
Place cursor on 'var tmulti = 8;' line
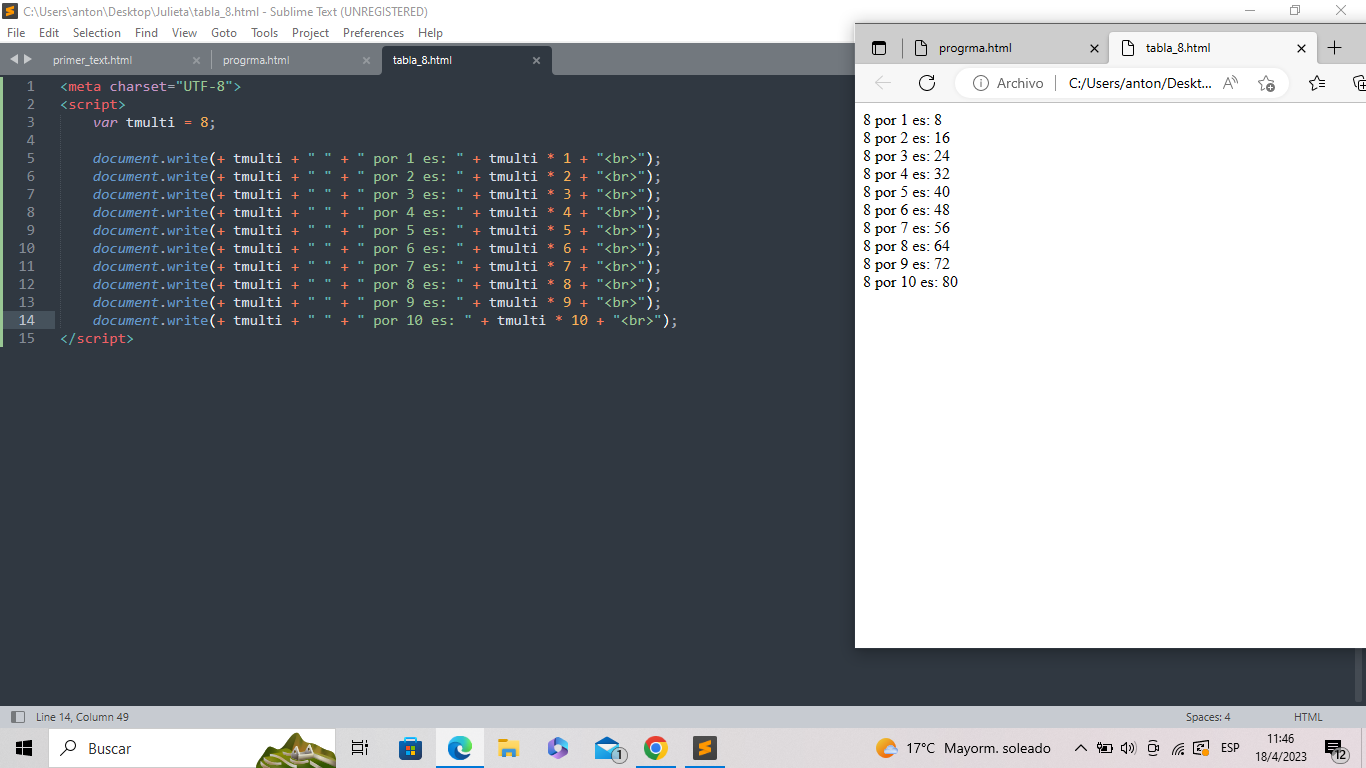point(154,122)
